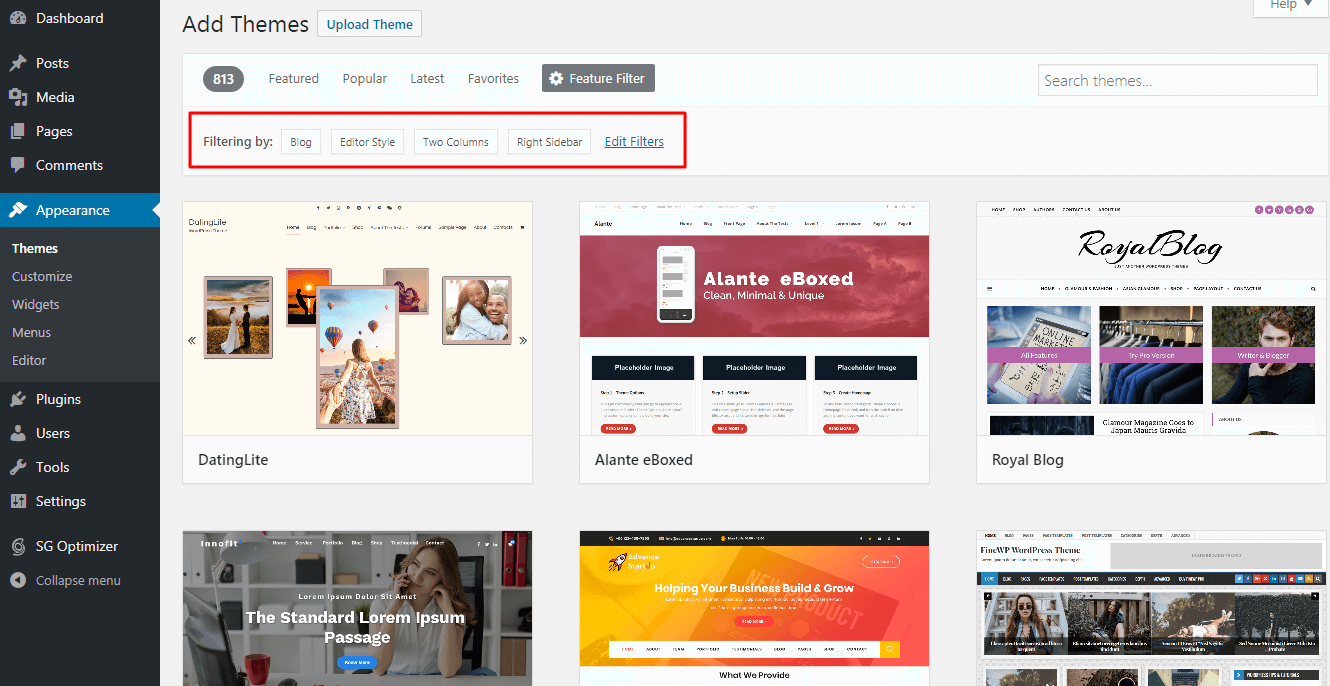Screen dimensions: 1330x686
Task: Select the Pages icon in sidebar
Action: (18, 131)
